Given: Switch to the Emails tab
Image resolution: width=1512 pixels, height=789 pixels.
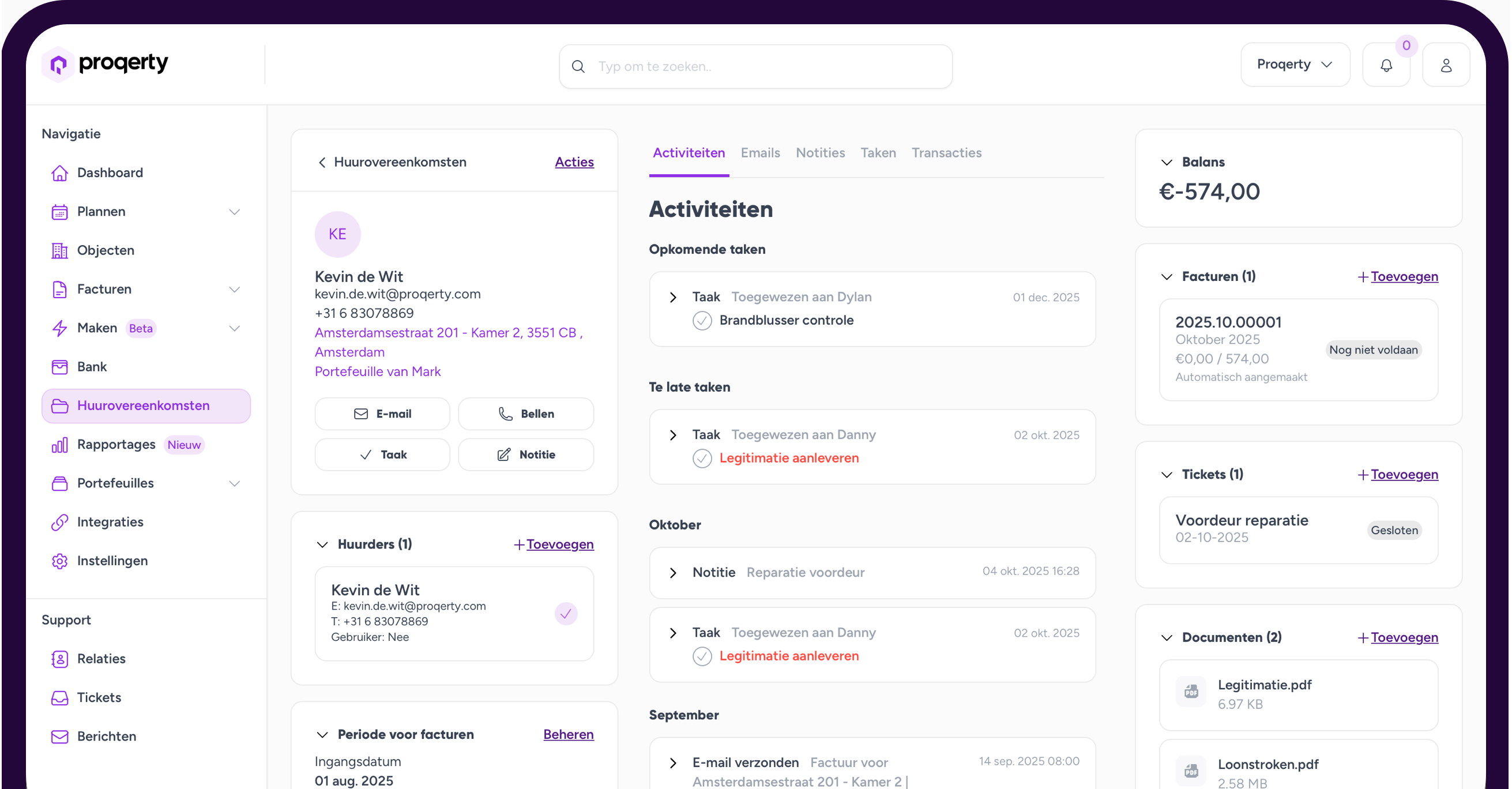Looking at the screenshot, I should coord(759,153).
